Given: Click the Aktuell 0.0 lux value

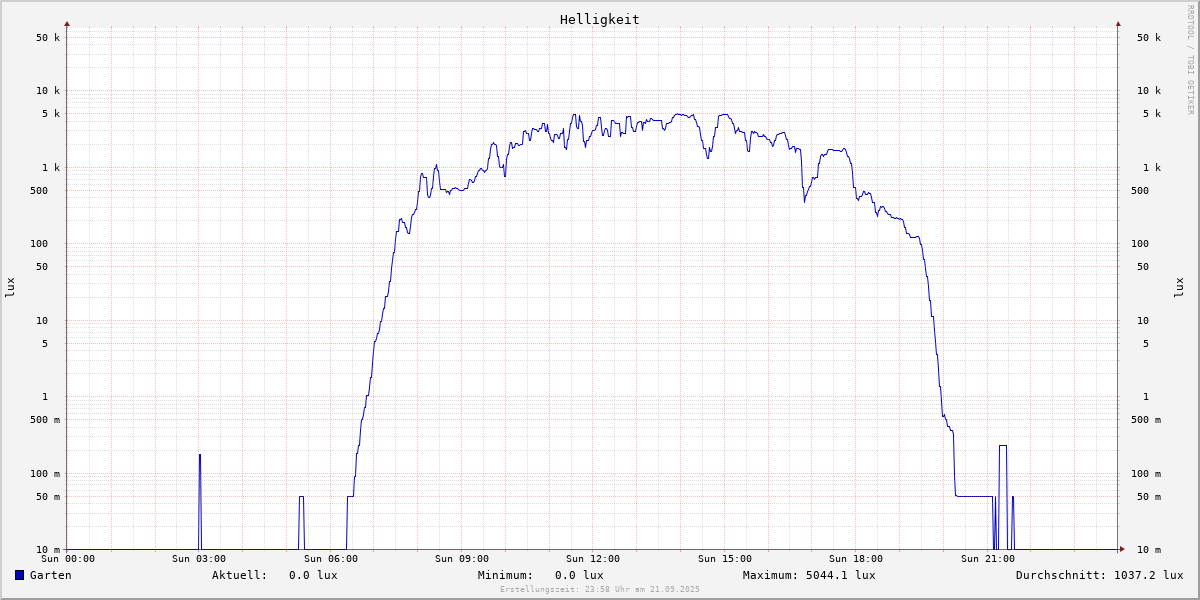Looking at the screenshot, I should (312, 575).
